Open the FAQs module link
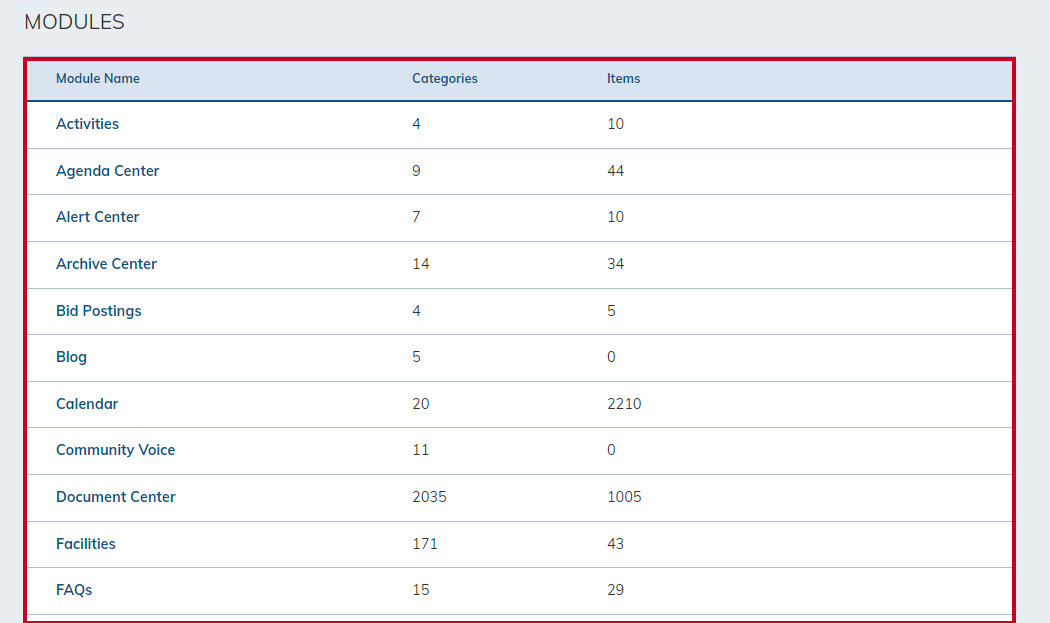1050x623 pixels. (74, 590)
